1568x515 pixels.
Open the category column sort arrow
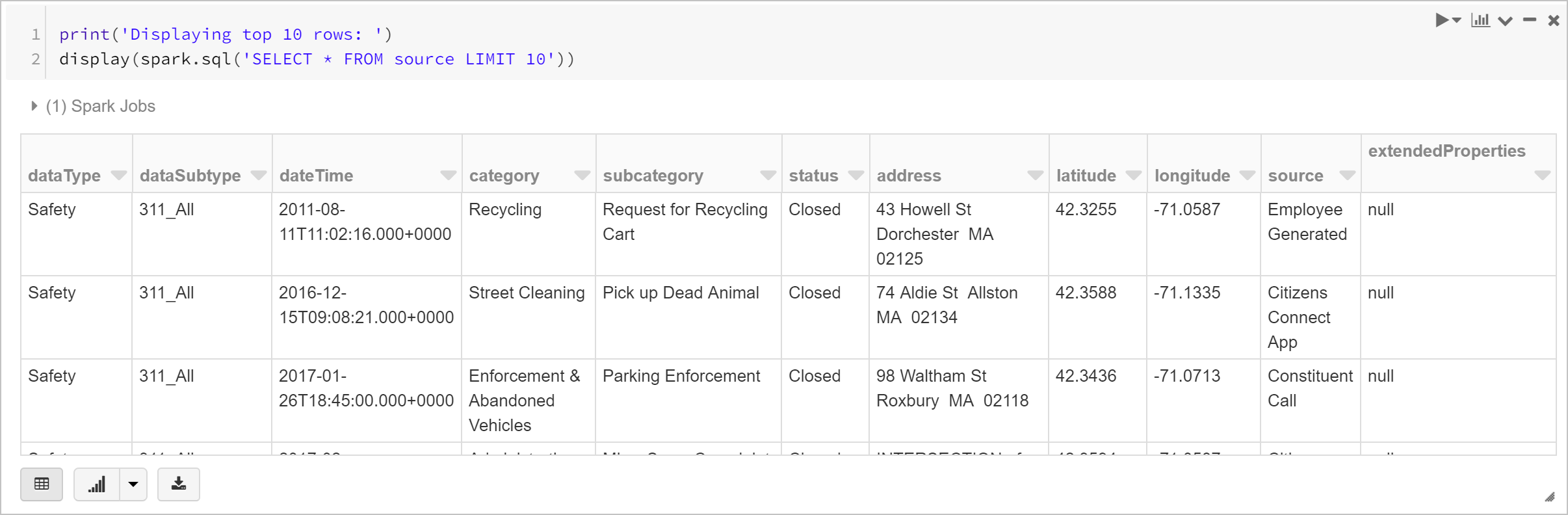[582, 175]
